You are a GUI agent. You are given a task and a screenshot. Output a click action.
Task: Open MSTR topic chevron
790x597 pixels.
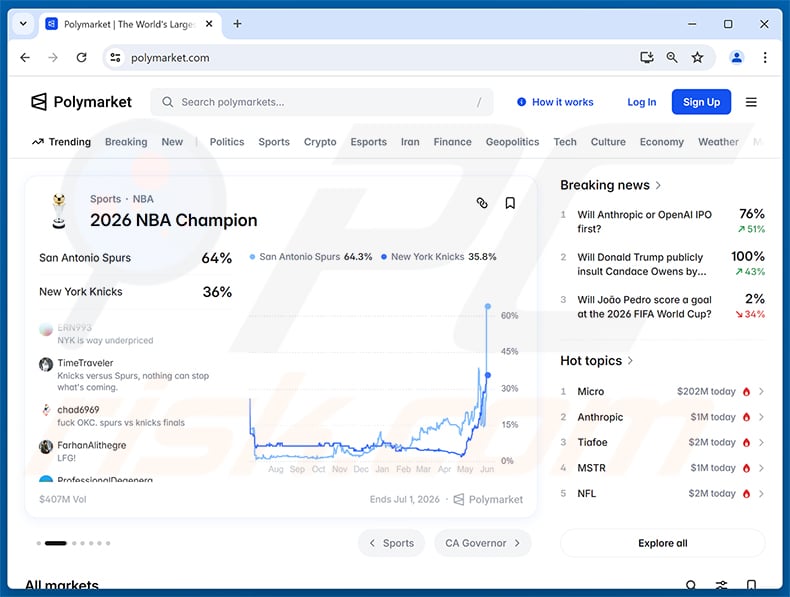[761, 468]
